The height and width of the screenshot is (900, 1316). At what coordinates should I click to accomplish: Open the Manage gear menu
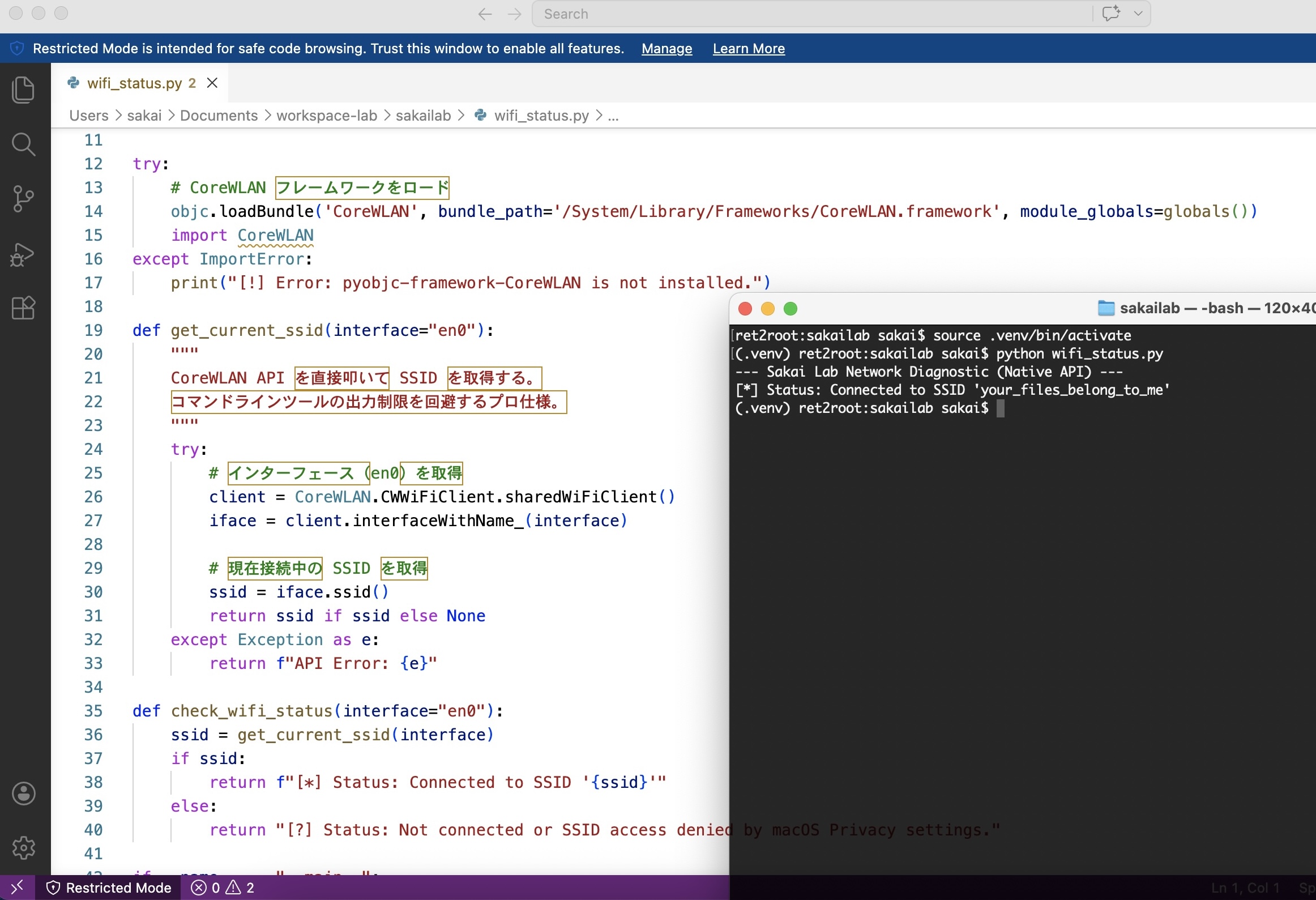click(23, 848)
